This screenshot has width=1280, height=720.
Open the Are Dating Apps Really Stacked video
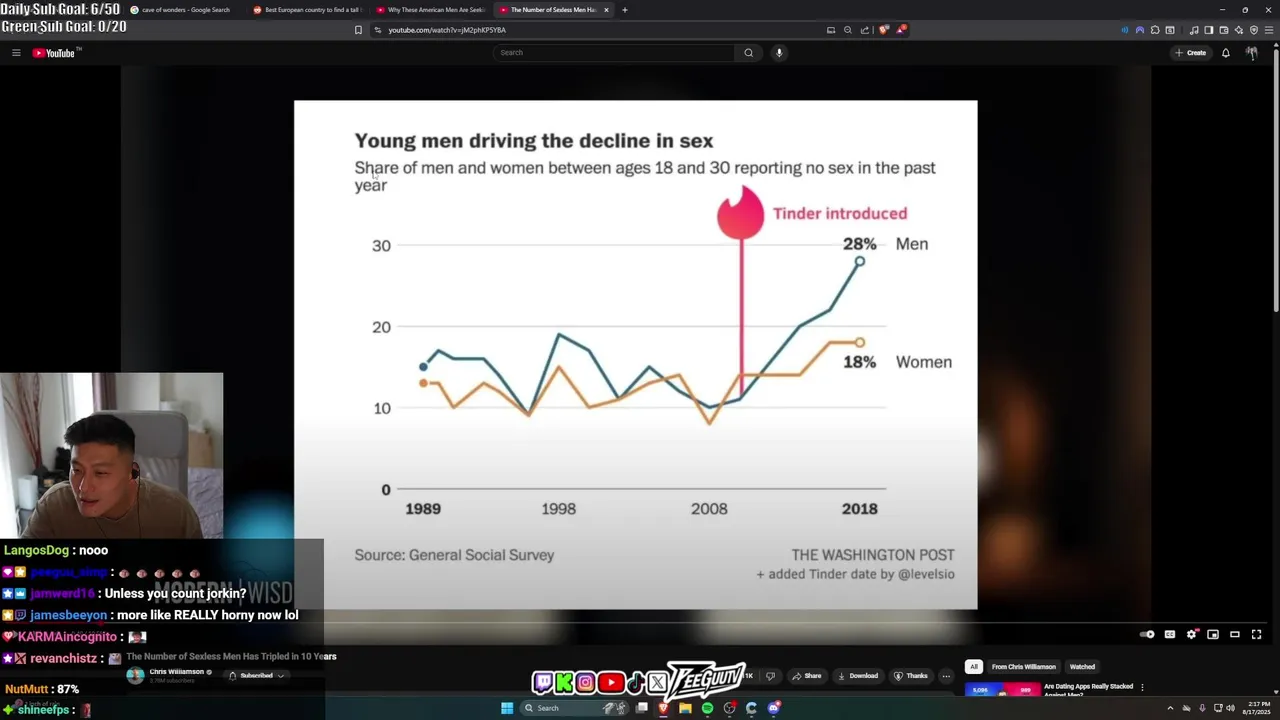pos(1087,689)
